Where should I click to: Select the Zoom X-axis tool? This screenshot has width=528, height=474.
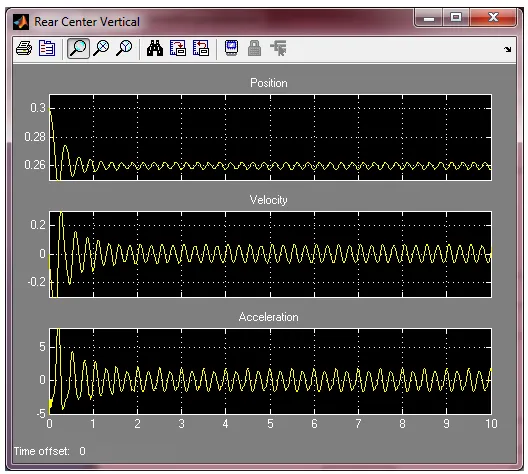pos(101,48)
